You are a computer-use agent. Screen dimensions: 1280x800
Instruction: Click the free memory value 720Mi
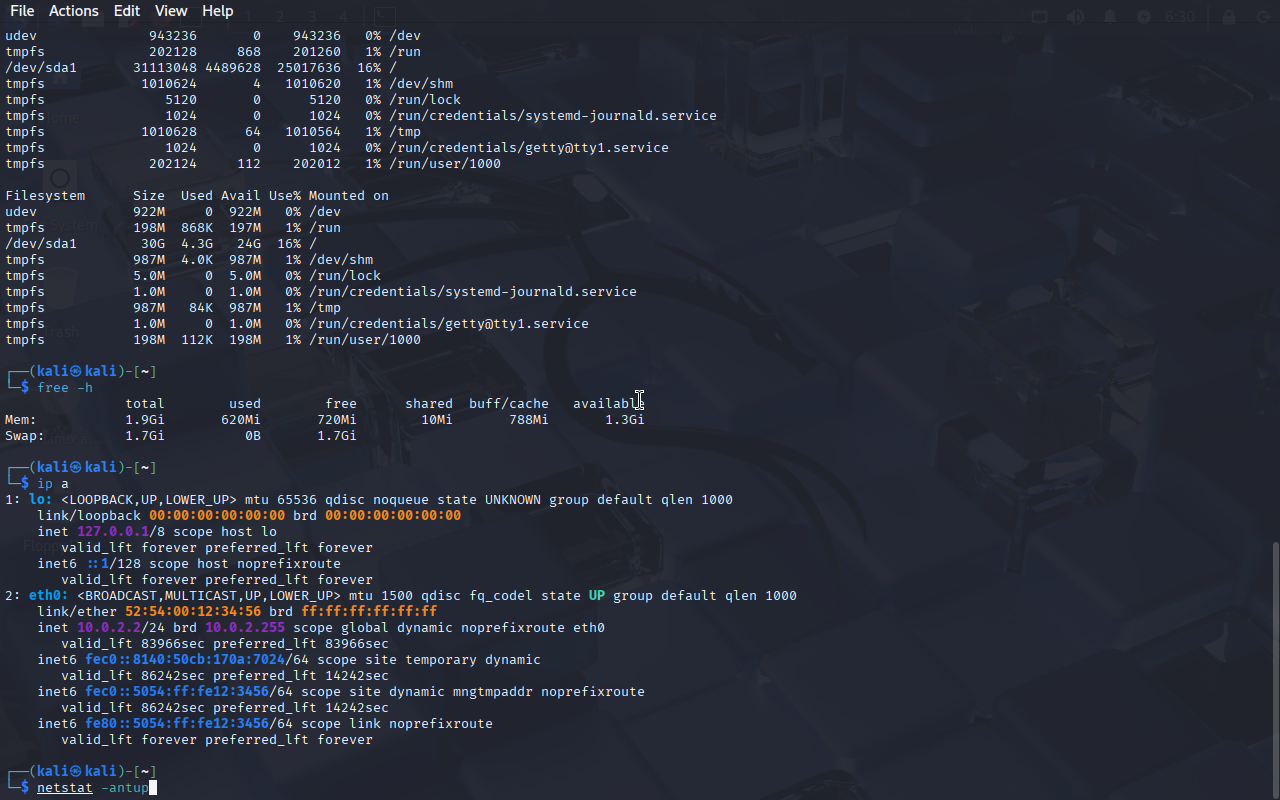tap(337, 420)
